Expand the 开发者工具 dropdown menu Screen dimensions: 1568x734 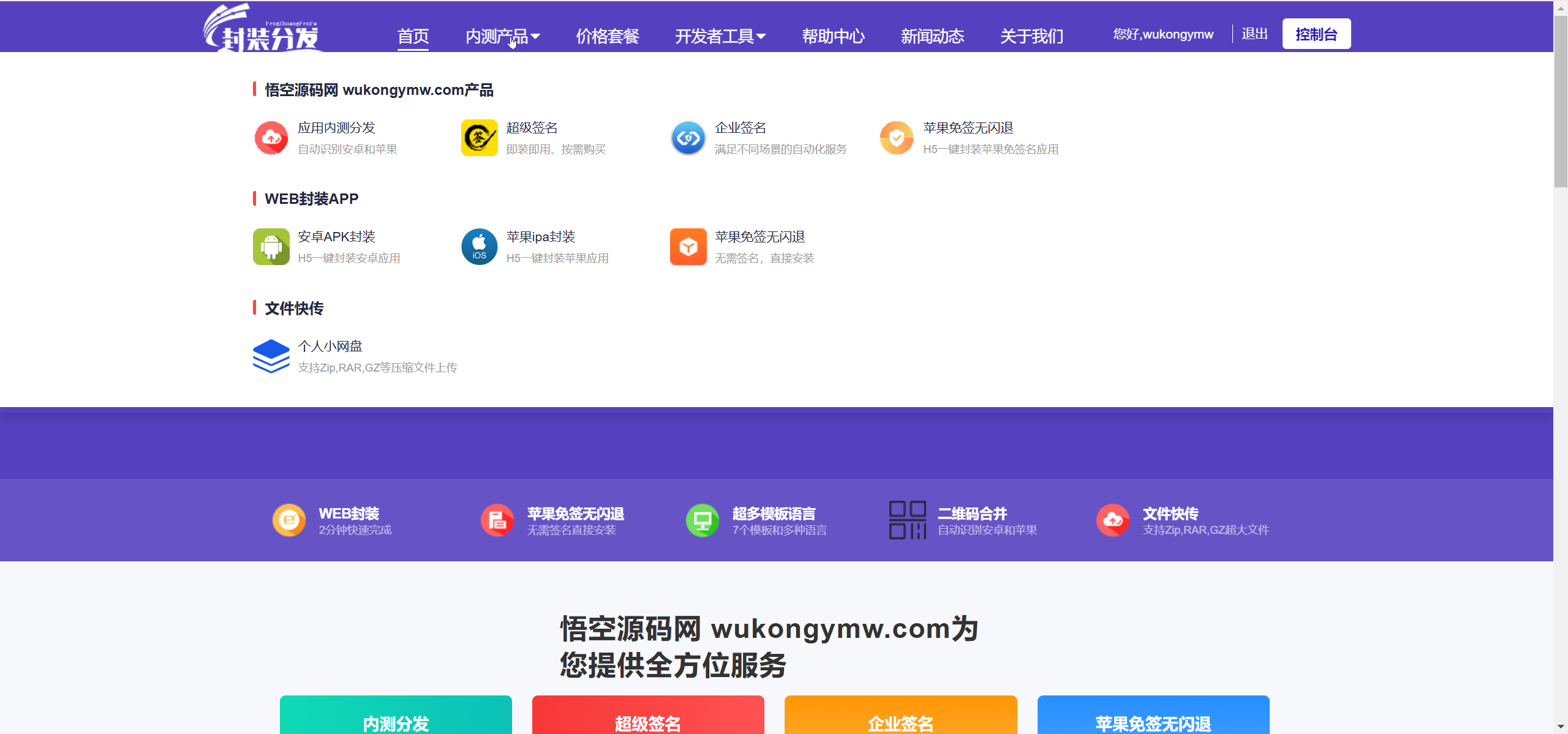721,37
